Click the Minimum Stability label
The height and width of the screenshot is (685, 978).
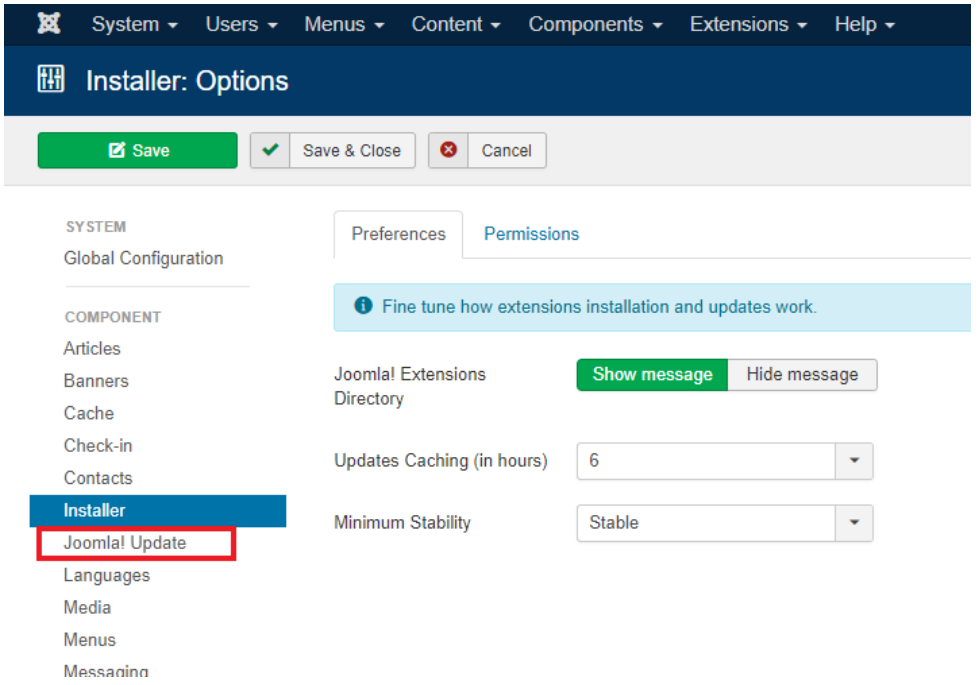coord(402,523)
